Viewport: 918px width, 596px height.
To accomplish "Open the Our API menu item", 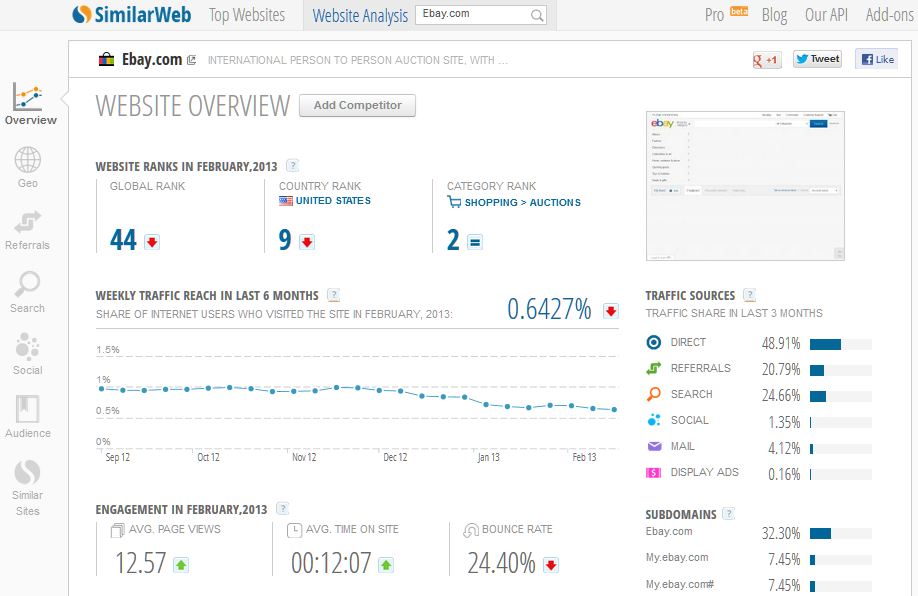I will pos(826,15).
